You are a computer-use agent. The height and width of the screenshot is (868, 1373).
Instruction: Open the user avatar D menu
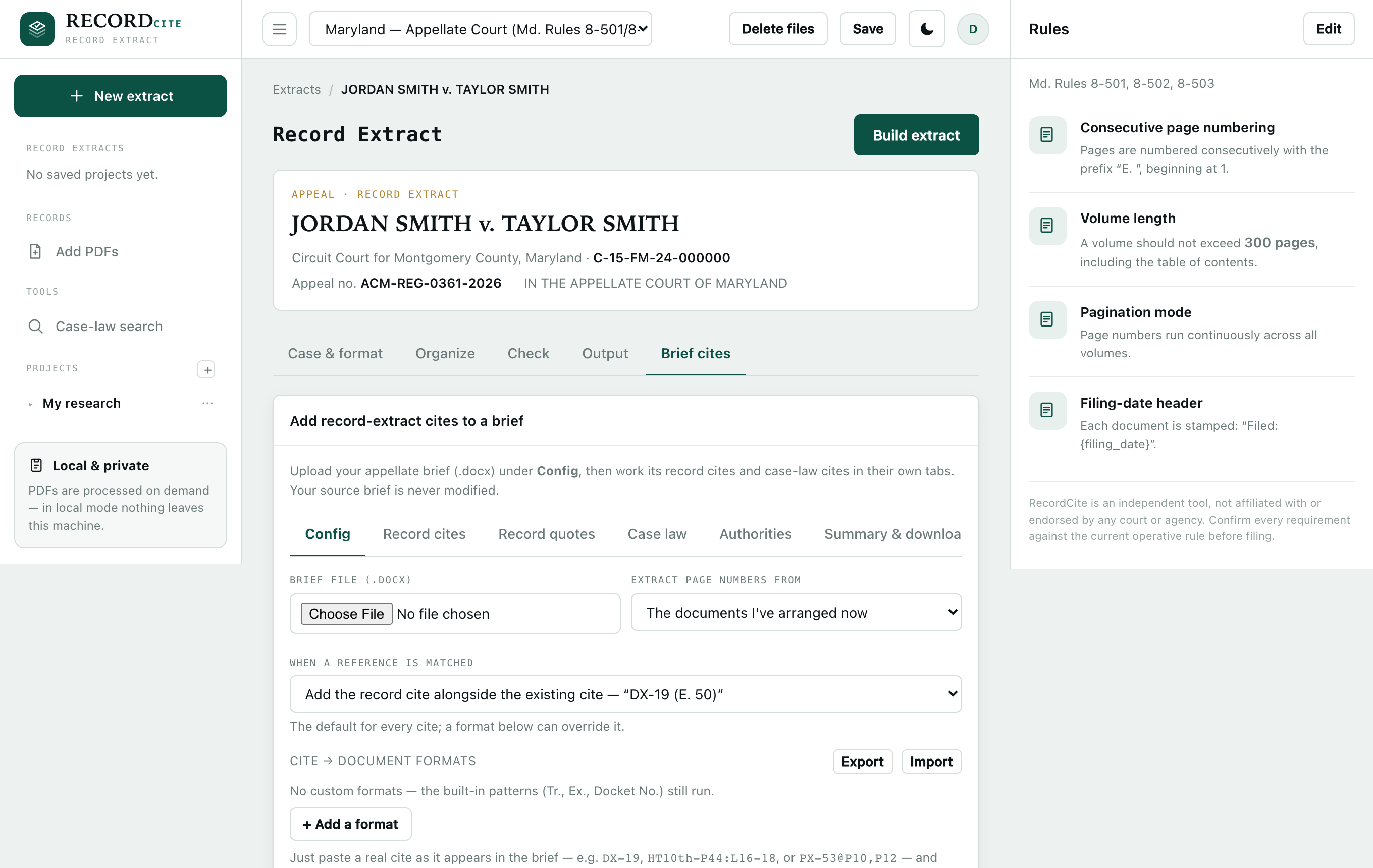point(973,29)
